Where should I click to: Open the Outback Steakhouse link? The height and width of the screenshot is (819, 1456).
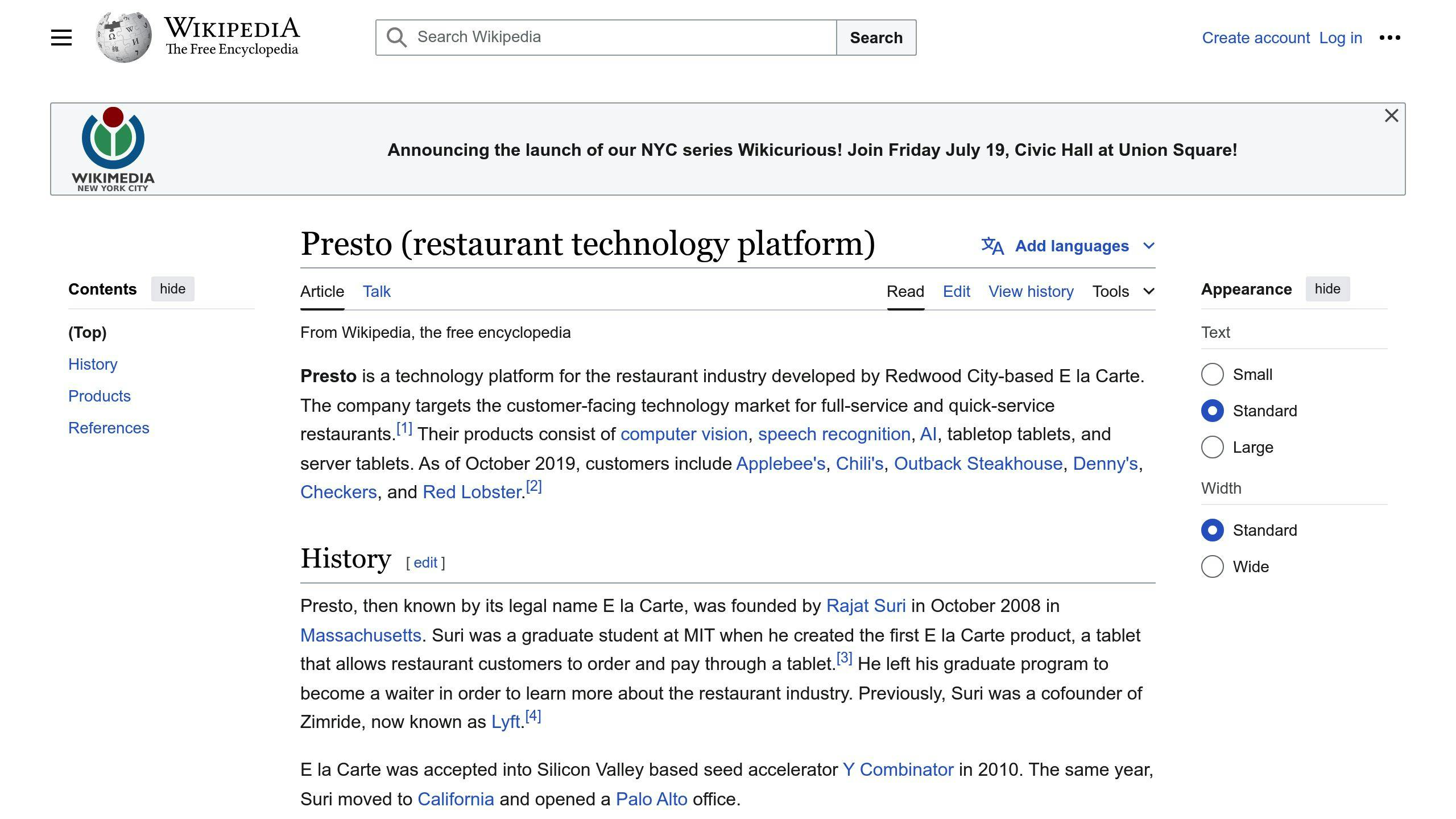coord(978,464)
